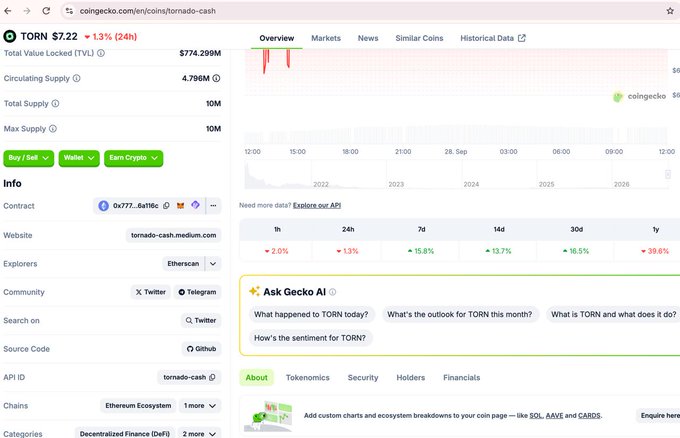Ask 'What is TORN and what does it do?'
Screen dimensions: 680x438
[613, 314]
